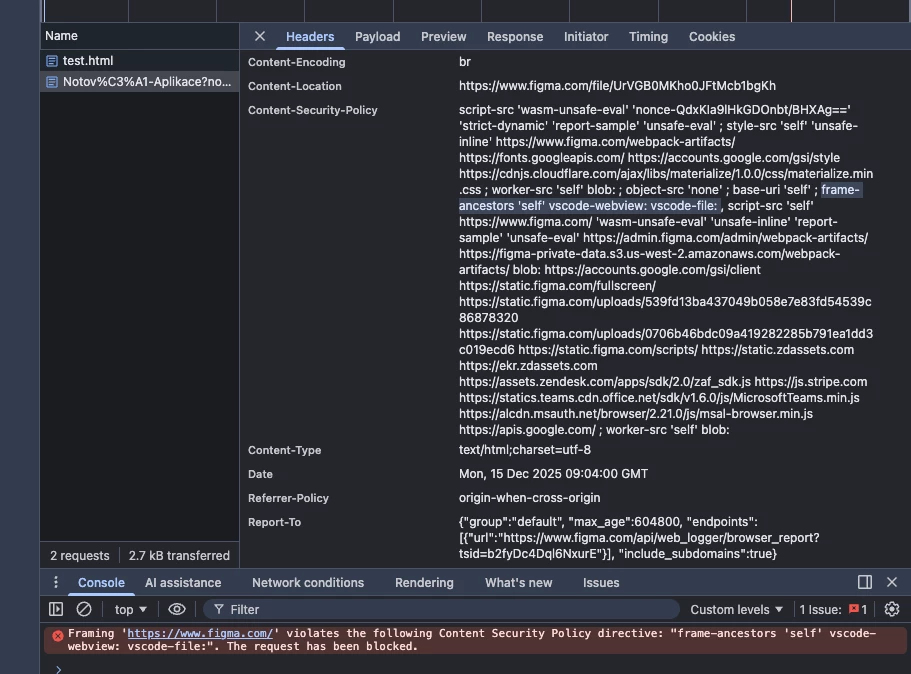The image size is (911, 674).
Task: Click the red error icon in the console
Action: coord(58,636)
